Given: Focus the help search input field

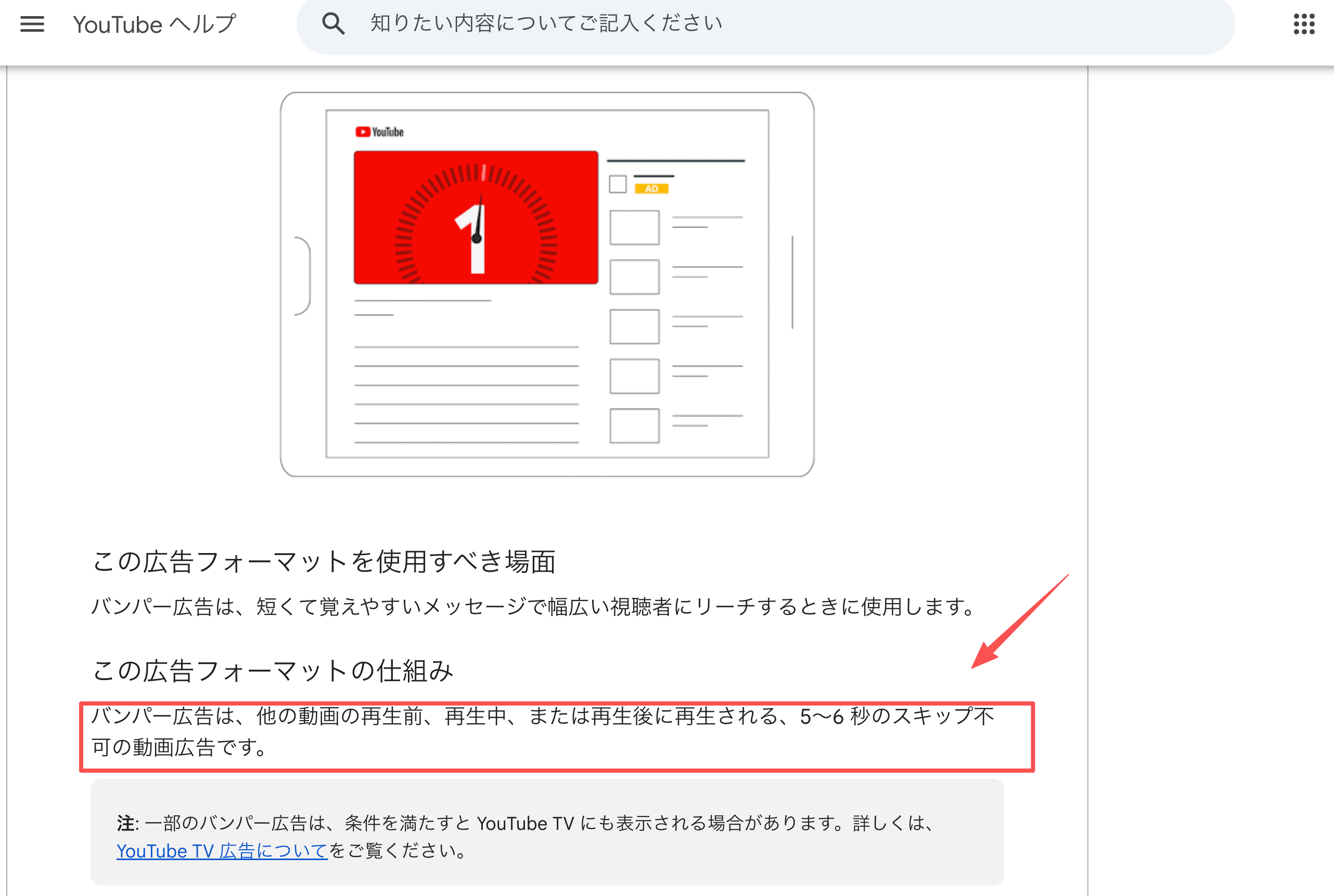Looking at the screenshot, I should pyautogui.click(x=765, y=24).
